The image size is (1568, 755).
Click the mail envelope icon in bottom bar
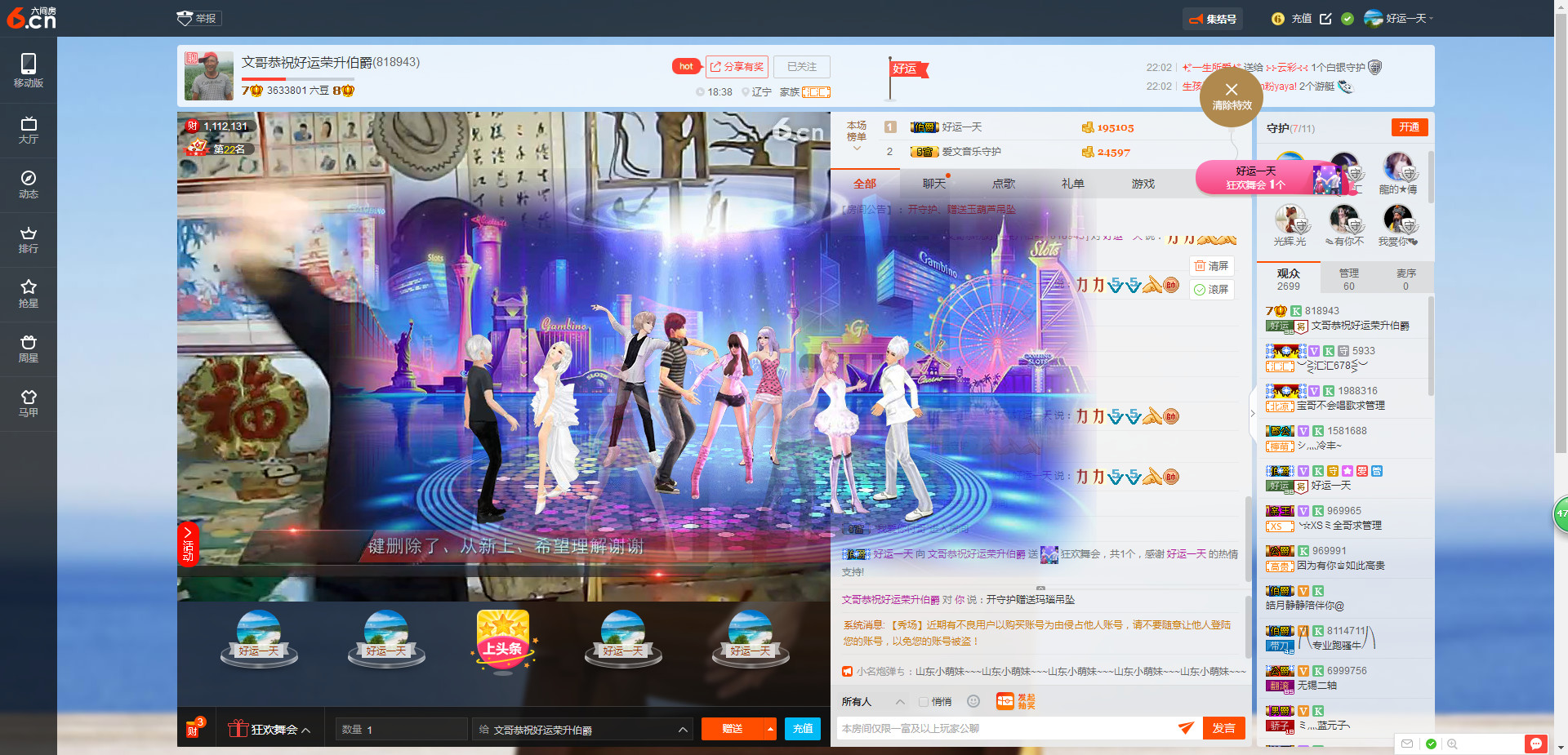coord(1407,744)
